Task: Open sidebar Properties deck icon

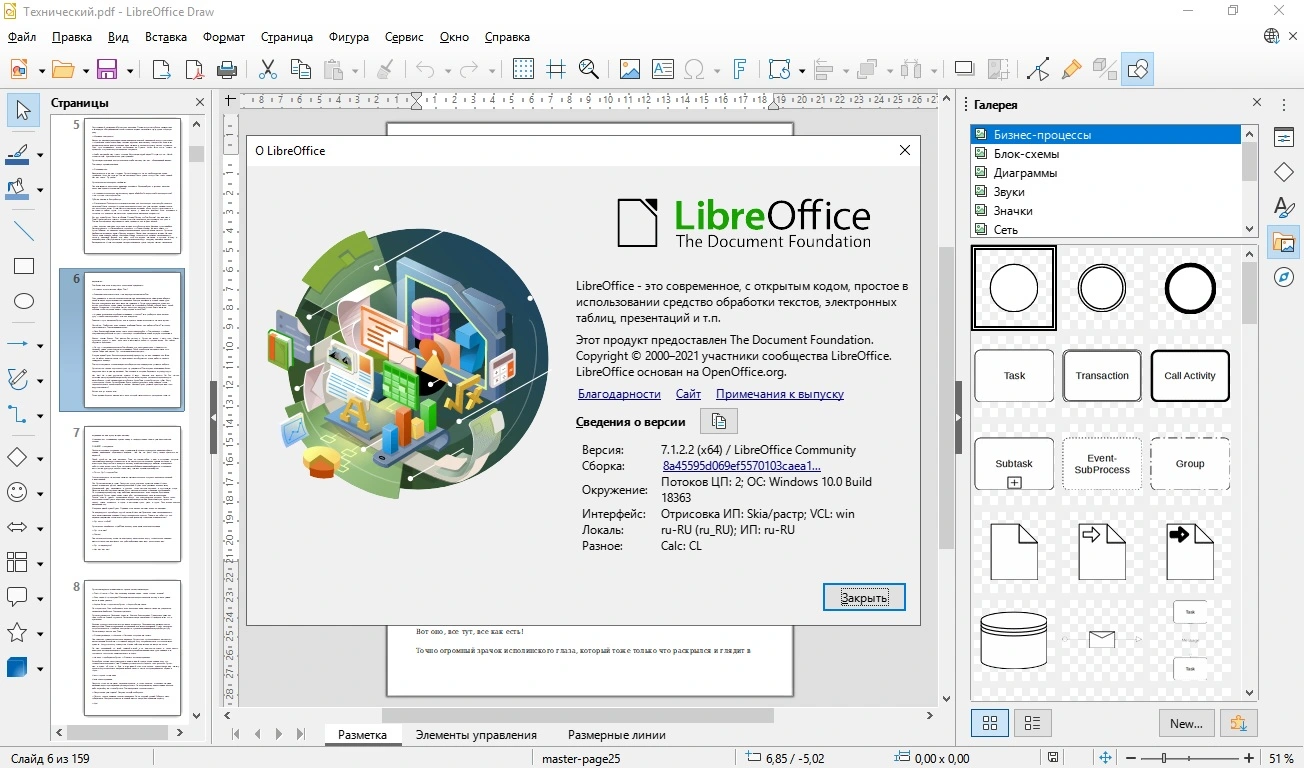Action: [x=1284, y=138]
